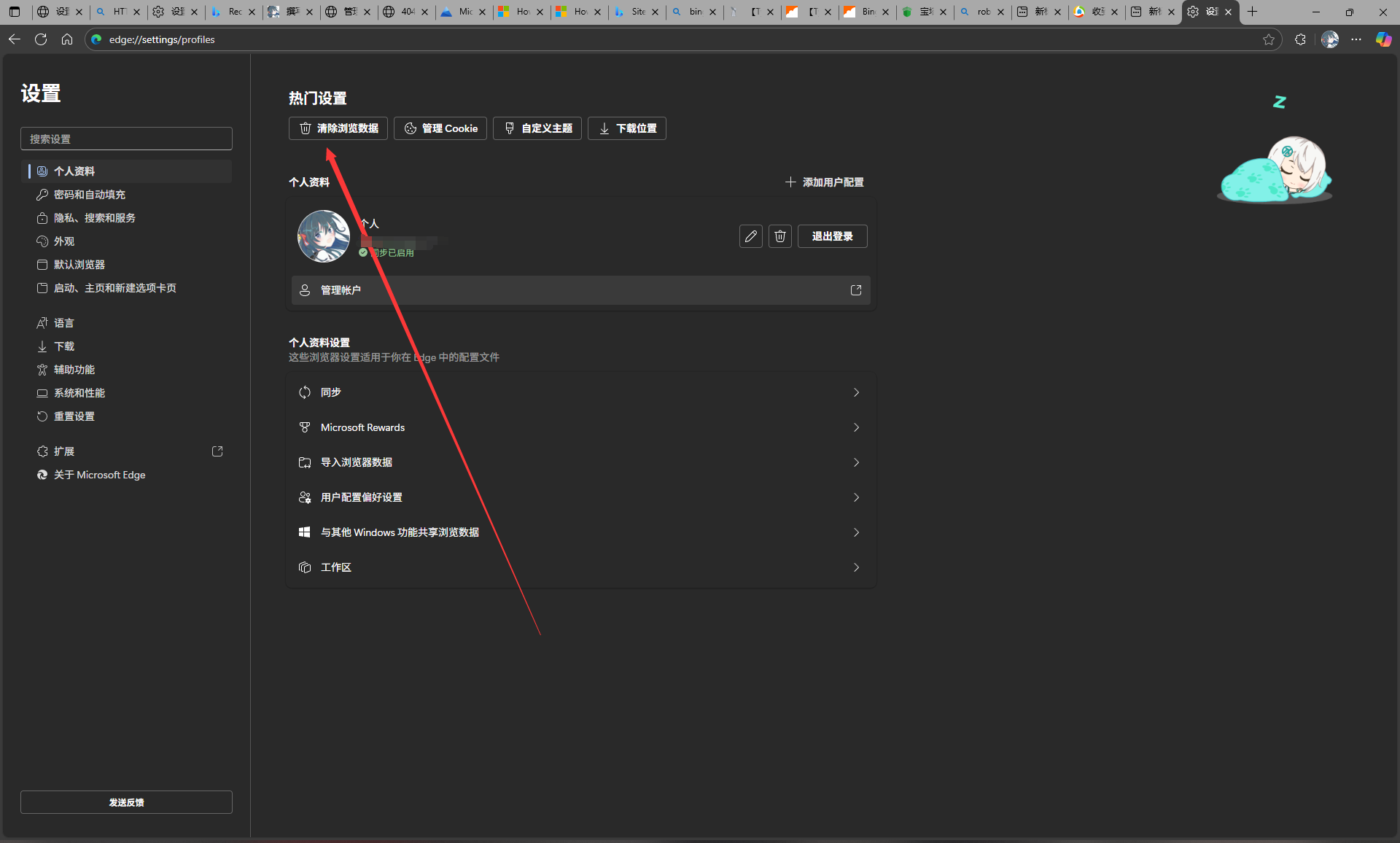The image size is (1400, 843).
Task: Expand the 工作区 settings row
Action: (x=580, y=567)
